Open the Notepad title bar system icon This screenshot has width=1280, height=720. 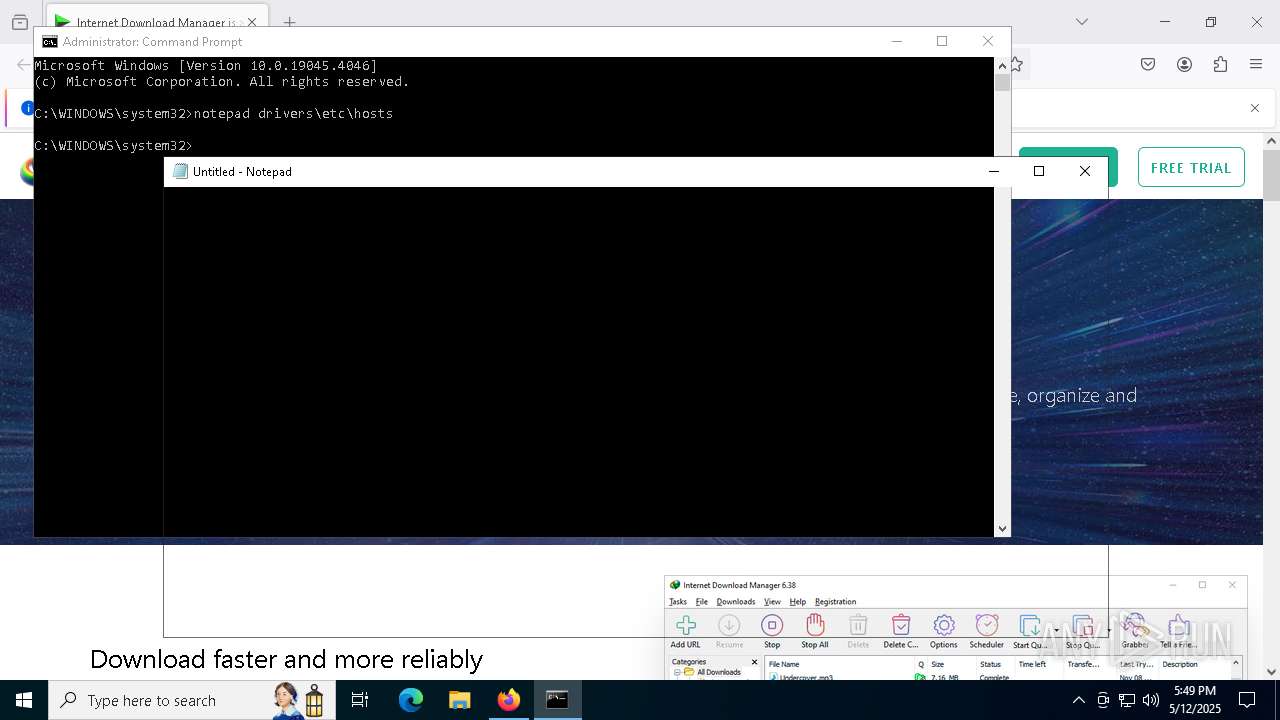[181, 172]
